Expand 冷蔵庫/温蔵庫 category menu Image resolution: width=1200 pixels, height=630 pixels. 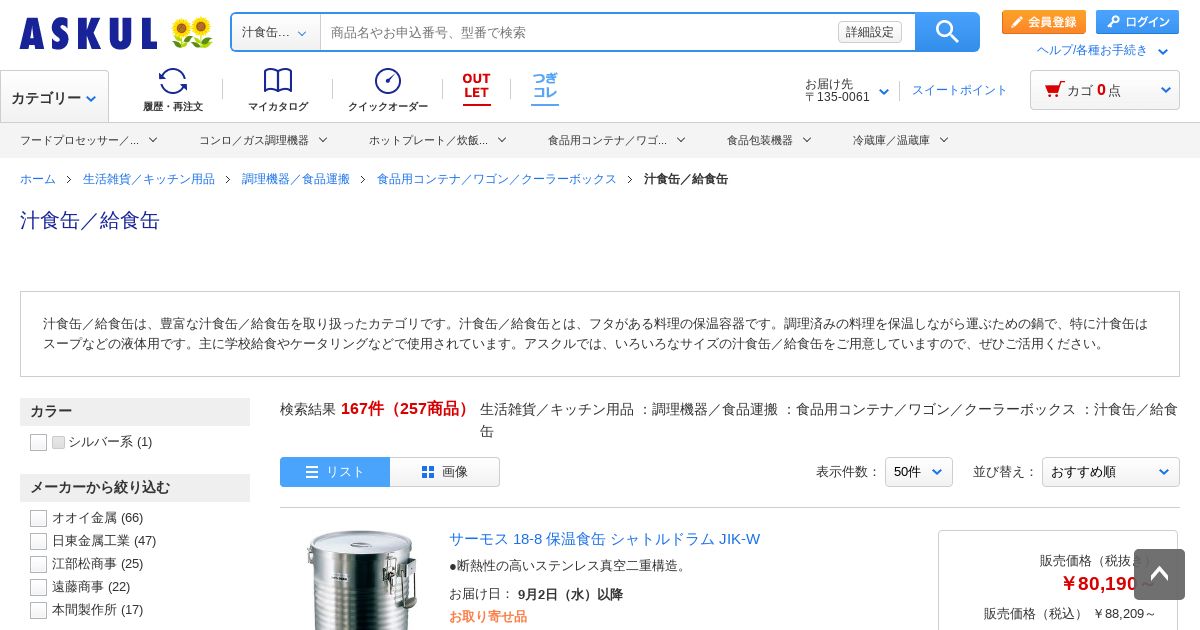pyautogui.click(x=901, y=140)
